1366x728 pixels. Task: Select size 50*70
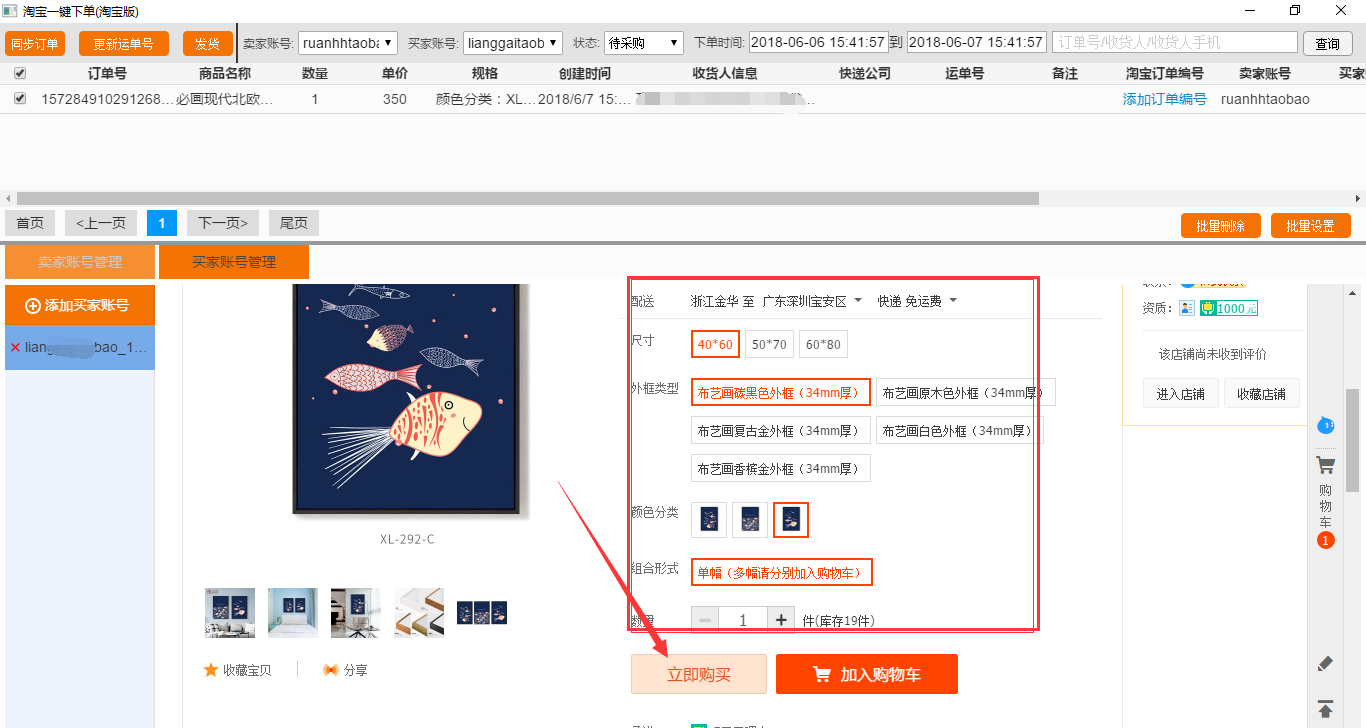[x=769, y=345]
